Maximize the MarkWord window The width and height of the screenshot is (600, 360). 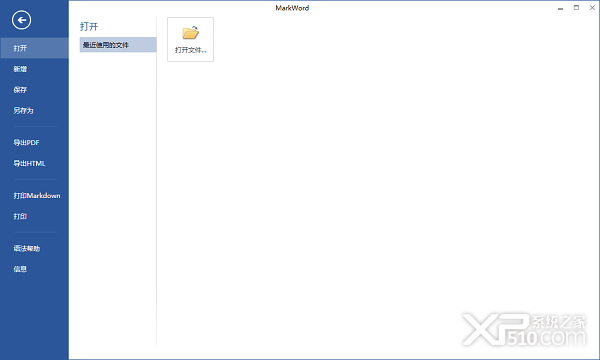tap(576, 8)
